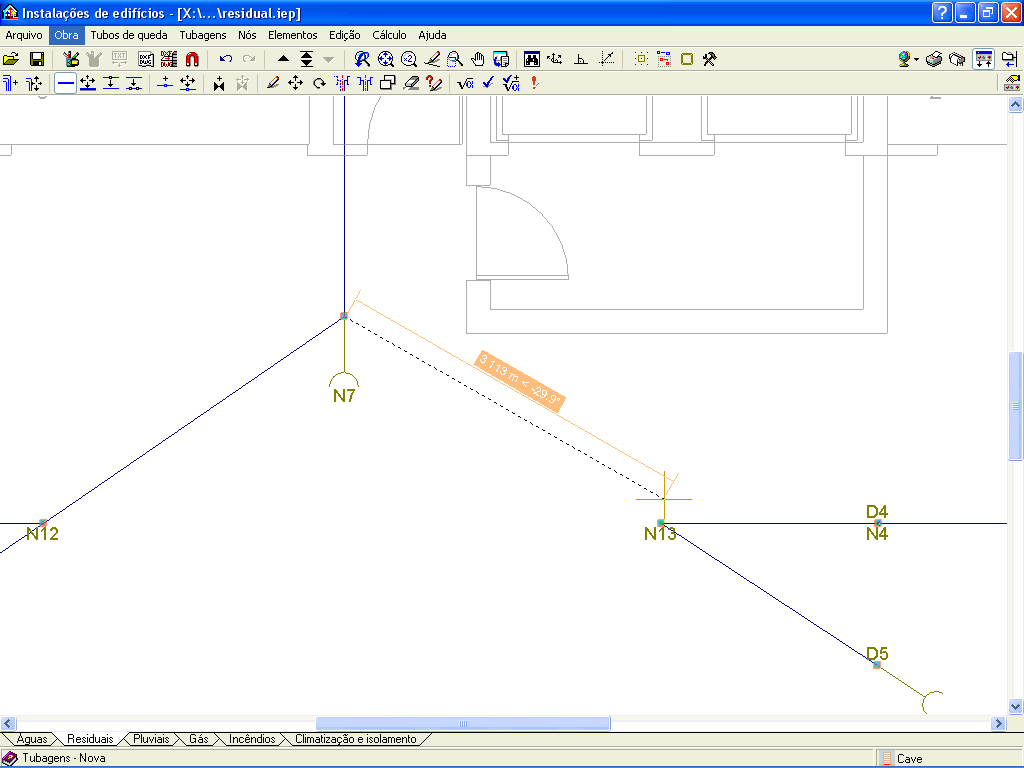1024x768 pixels.
Task: Click the horizontal scrollbar thumb
Action: 463,724
